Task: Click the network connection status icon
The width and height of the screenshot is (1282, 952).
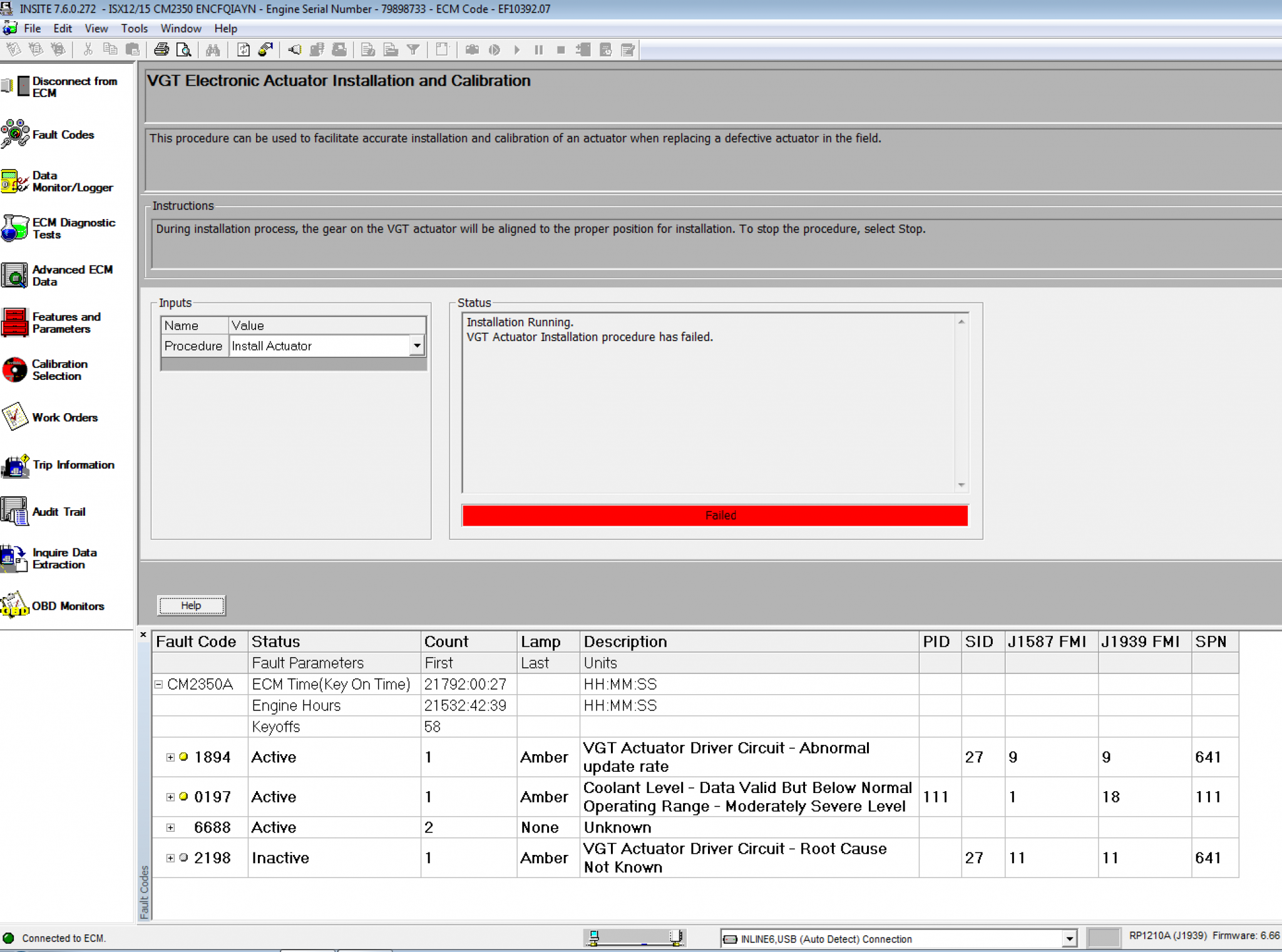Action: tap(635, 938)
